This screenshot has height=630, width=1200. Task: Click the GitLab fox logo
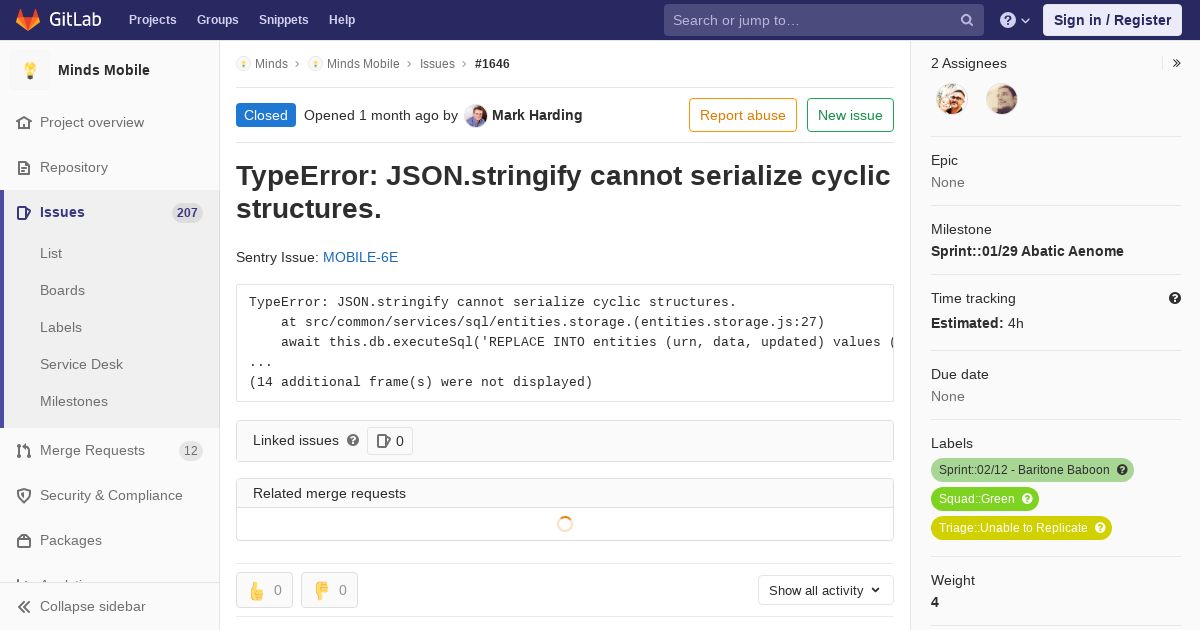29,20
